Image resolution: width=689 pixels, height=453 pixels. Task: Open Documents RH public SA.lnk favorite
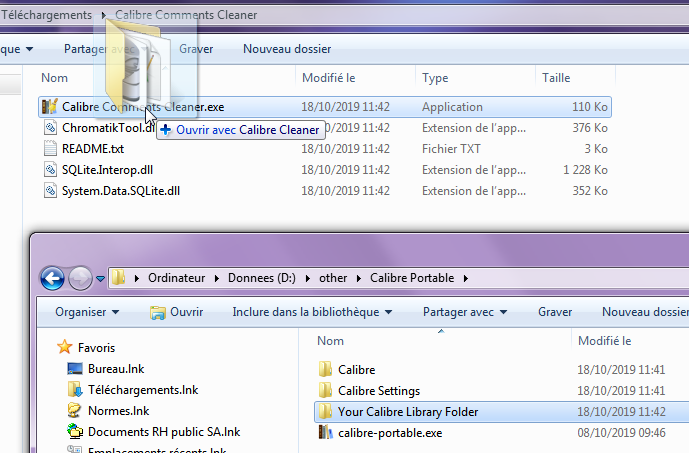[x=164, y=432]
